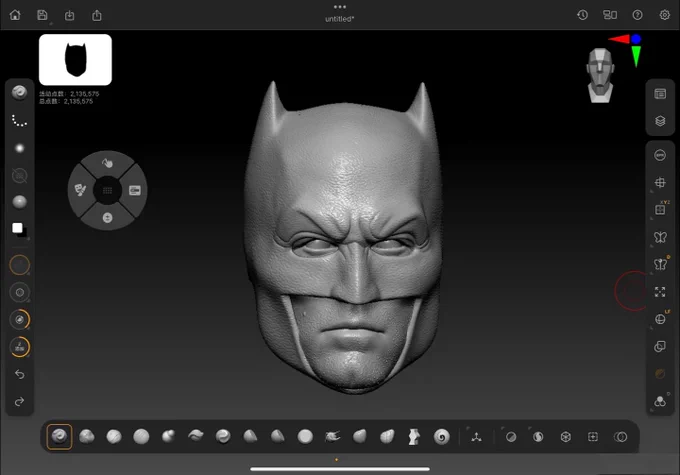Click the untitled* document title
Screen dimensions: 680x475
click(x=340, y=19)
